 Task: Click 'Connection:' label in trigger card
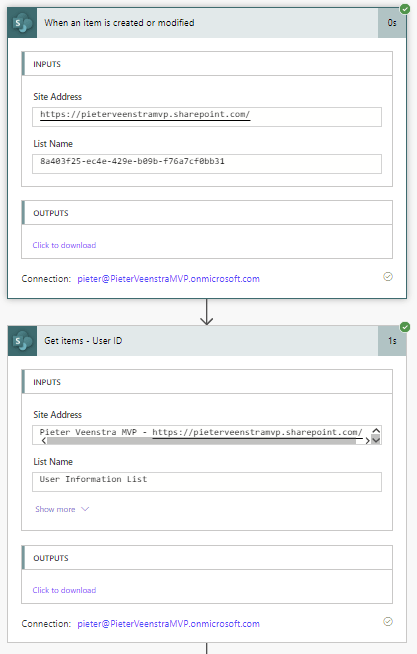coord(46,279)
